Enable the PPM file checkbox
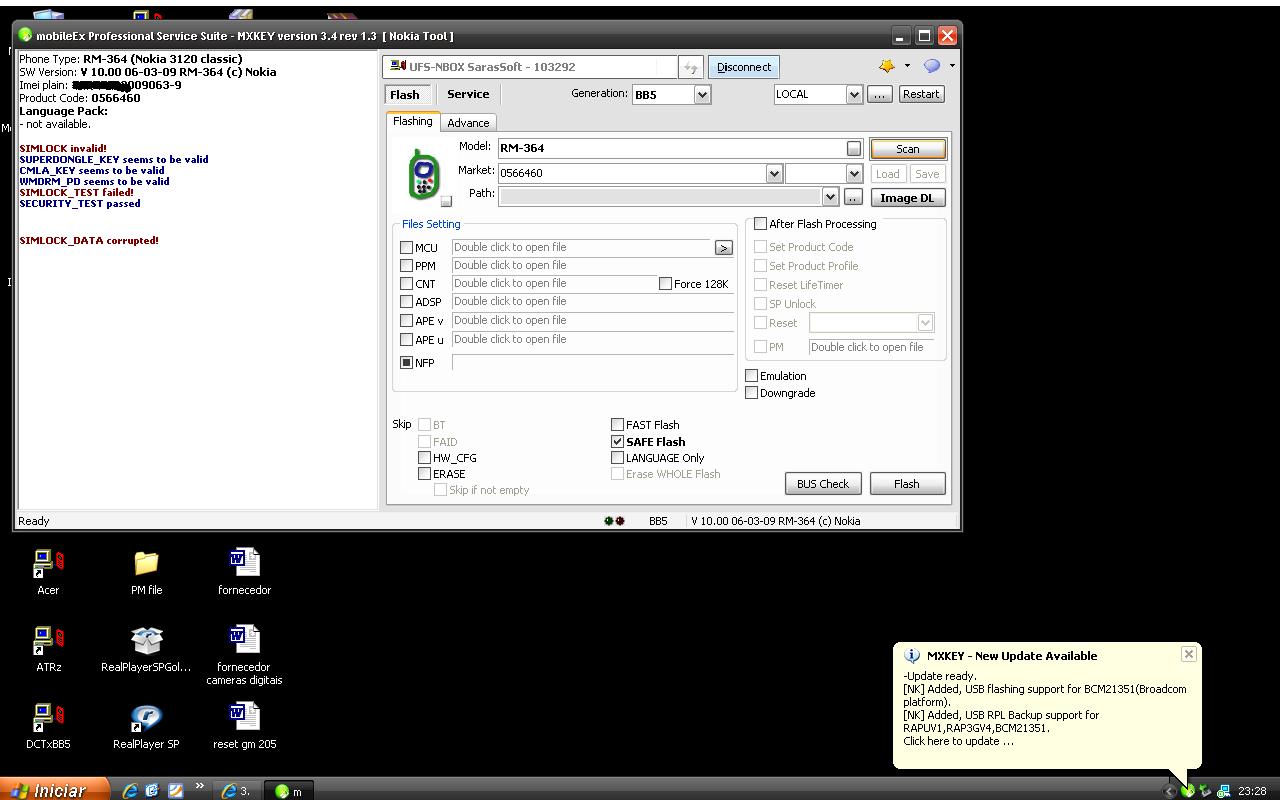 406,266
